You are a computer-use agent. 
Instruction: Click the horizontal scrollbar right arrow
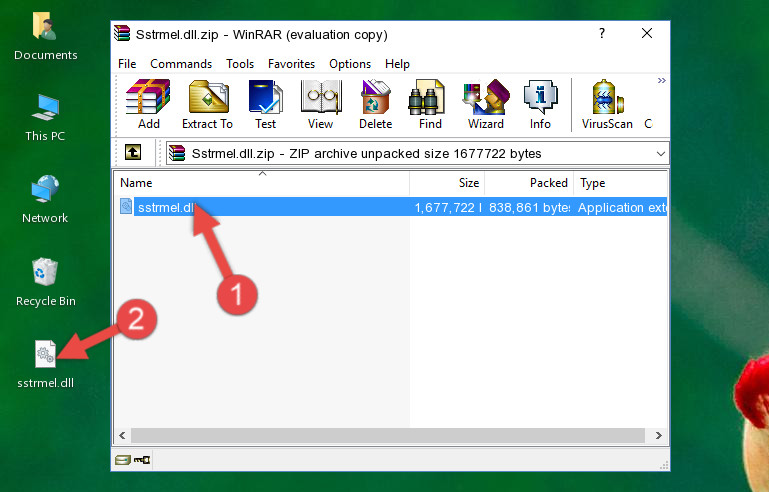(659, 435)
